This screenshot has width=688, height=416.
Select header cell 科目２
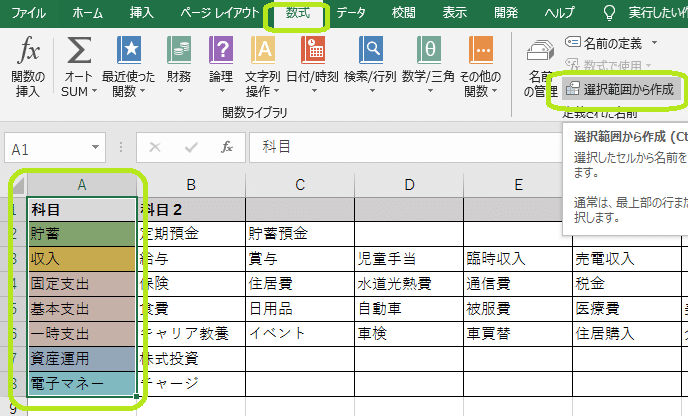coord(191,209)
